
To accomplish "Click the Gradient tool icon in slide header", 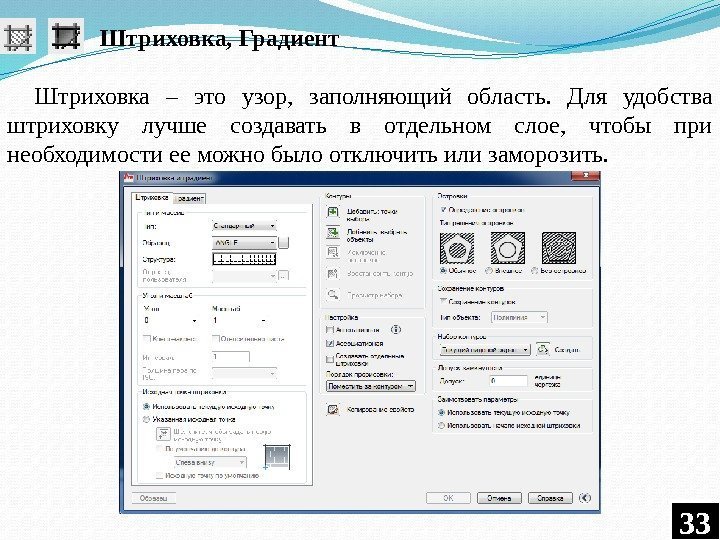I will point(66,35).
